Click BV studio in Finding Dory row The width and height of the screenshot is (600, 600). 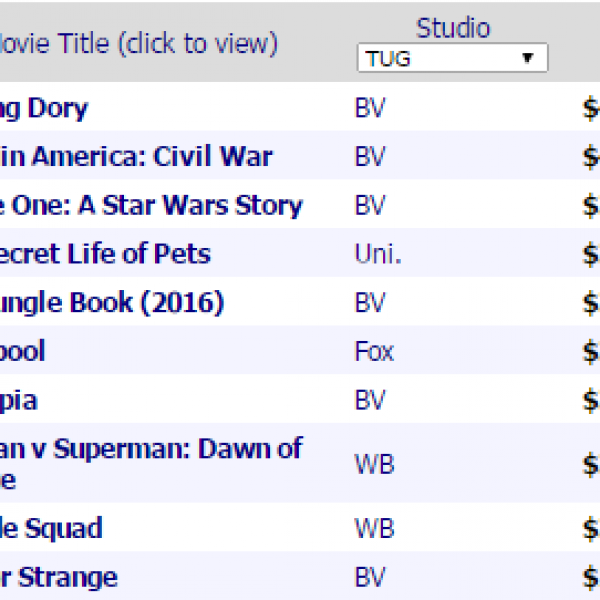pos(370,108)
